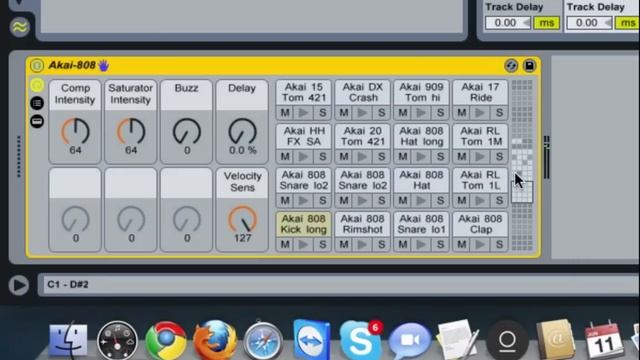Mute the Akai RL Tom 1M pad
Image resolution: width=640 pixels, height=360 pixels.
point(461,156)
